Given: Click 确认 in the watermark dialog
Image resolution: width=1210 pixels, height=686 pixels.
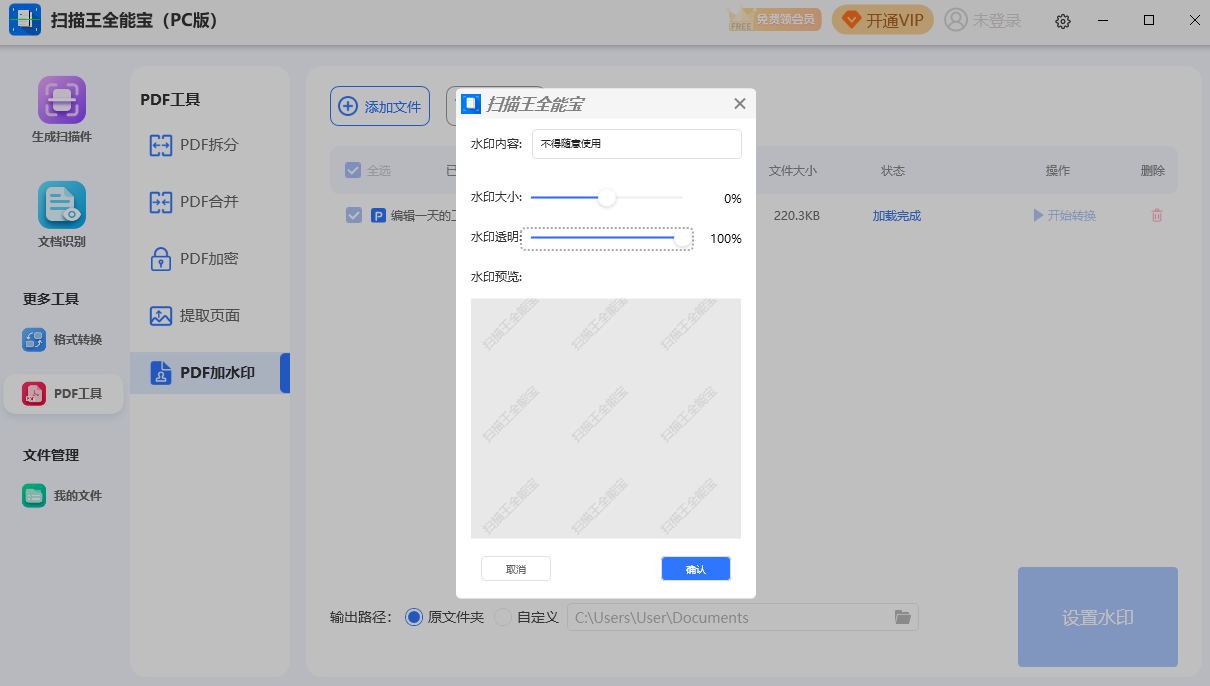Looking at the screenshot, I should click(x=696, y=569).
